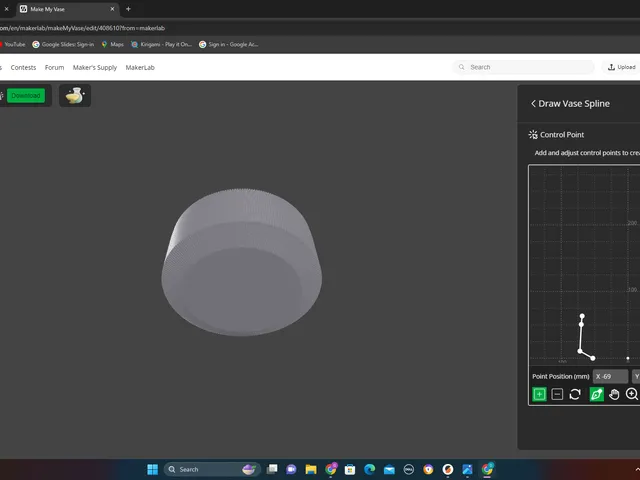The height and width of the screenshot is (480, 640).
Task: Select the Make My Vase browser tab
Action: click(x=65, y=9)
